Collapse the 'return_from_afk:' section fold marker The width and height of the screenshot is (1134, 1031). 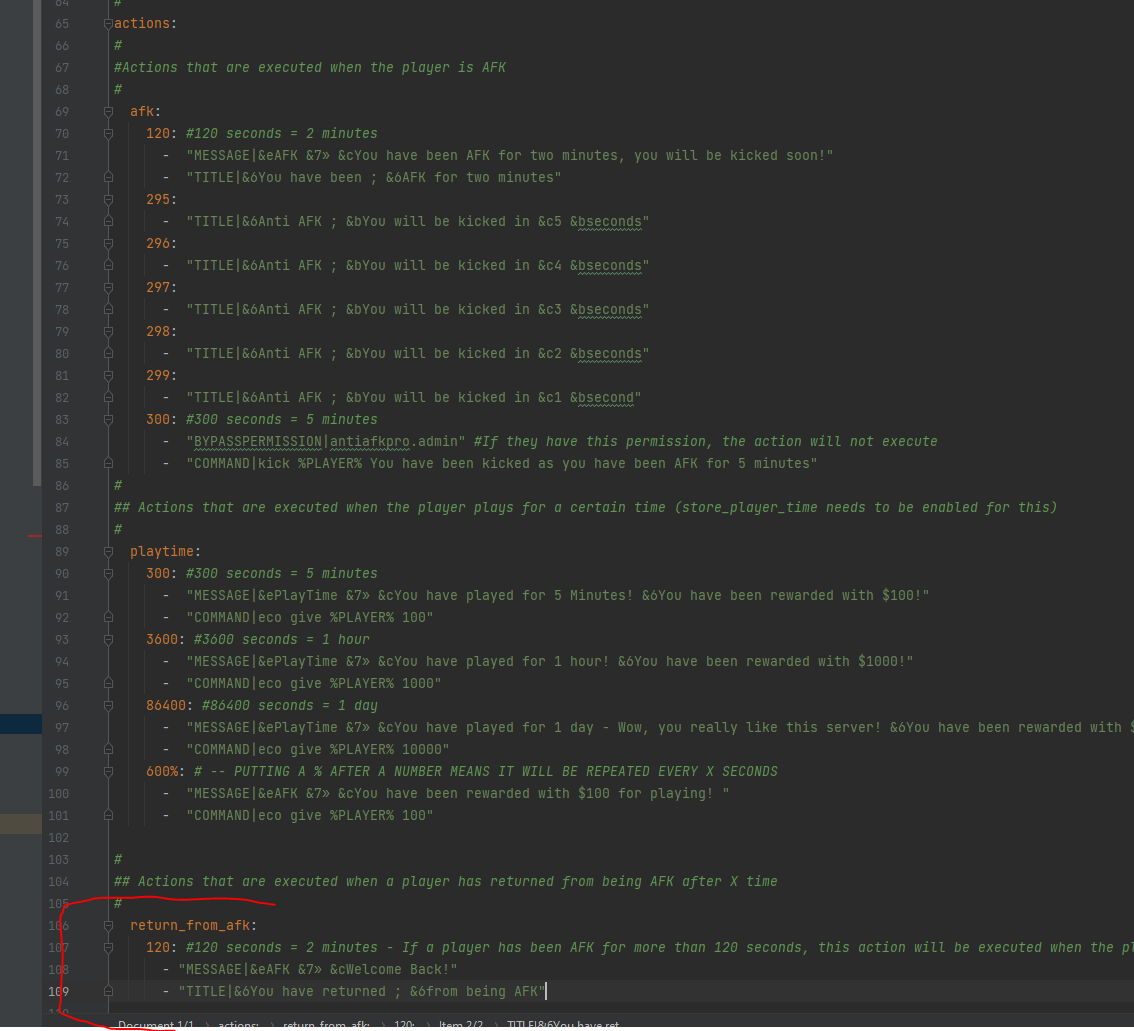click(x=108, y=926)
